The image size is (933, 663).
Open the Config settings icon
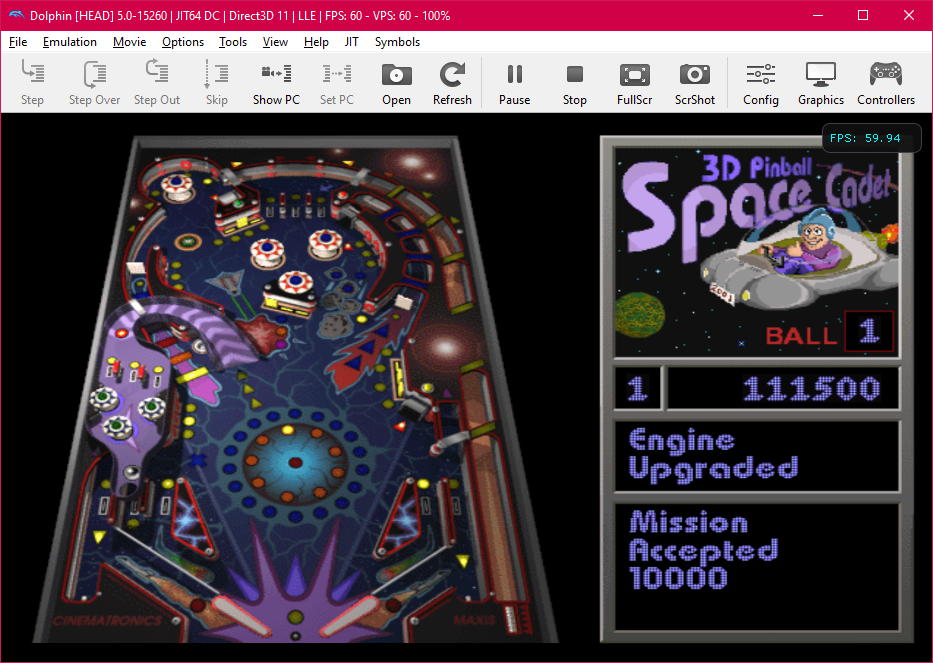click(x=760, y=74)
